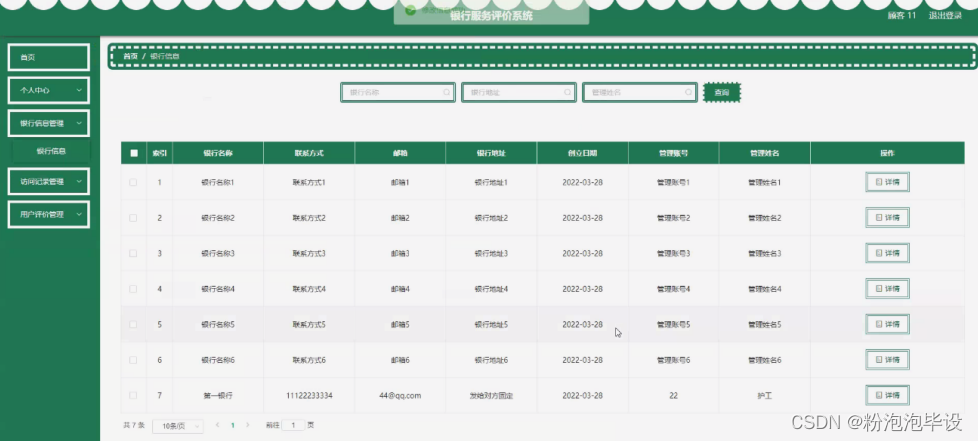Click the 邮箱 column header
Viewport: 978px width, 441px height.
click(x=400, y=153)
